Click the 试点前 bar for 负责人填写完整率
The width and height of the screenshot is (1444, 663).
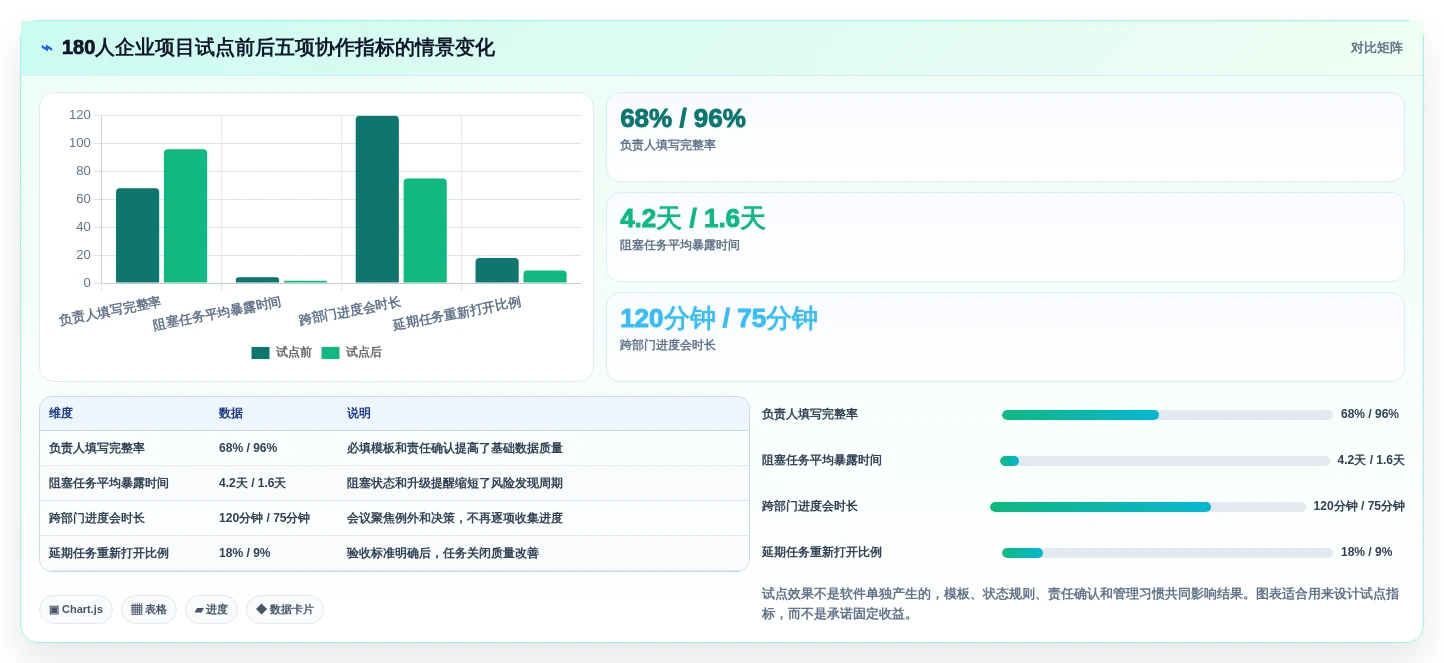point(137,236)
